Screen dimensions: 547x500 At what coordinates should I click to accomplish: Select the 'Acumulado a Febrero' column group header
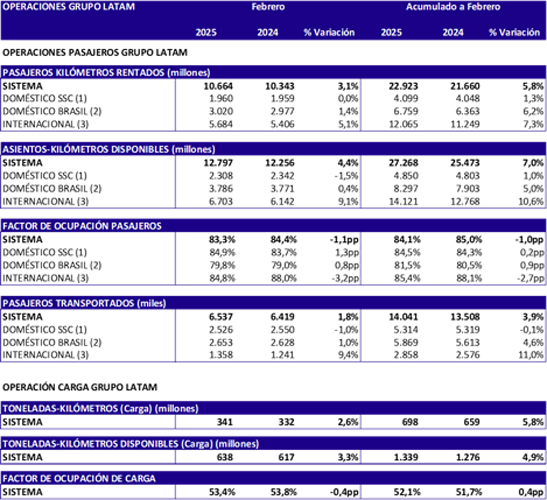(453, 7)
